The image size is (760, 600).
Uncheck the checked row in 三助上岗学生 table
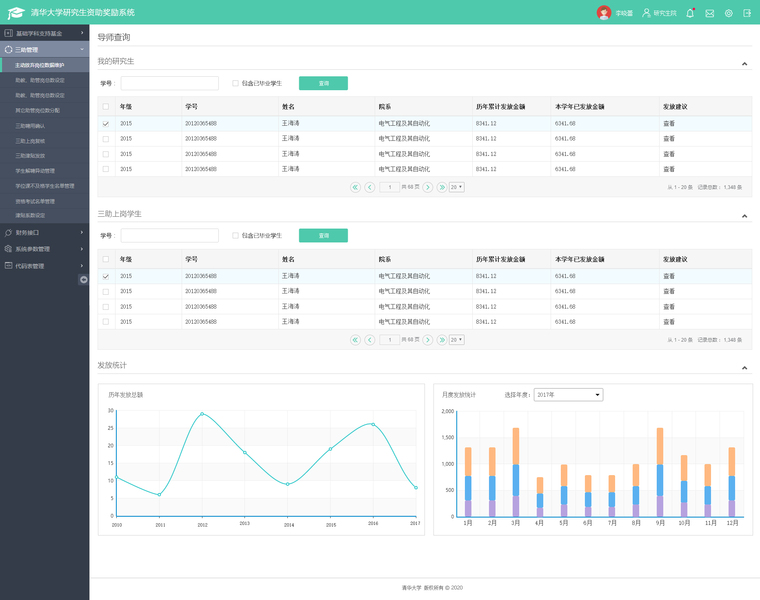click(x=106, y=276)
